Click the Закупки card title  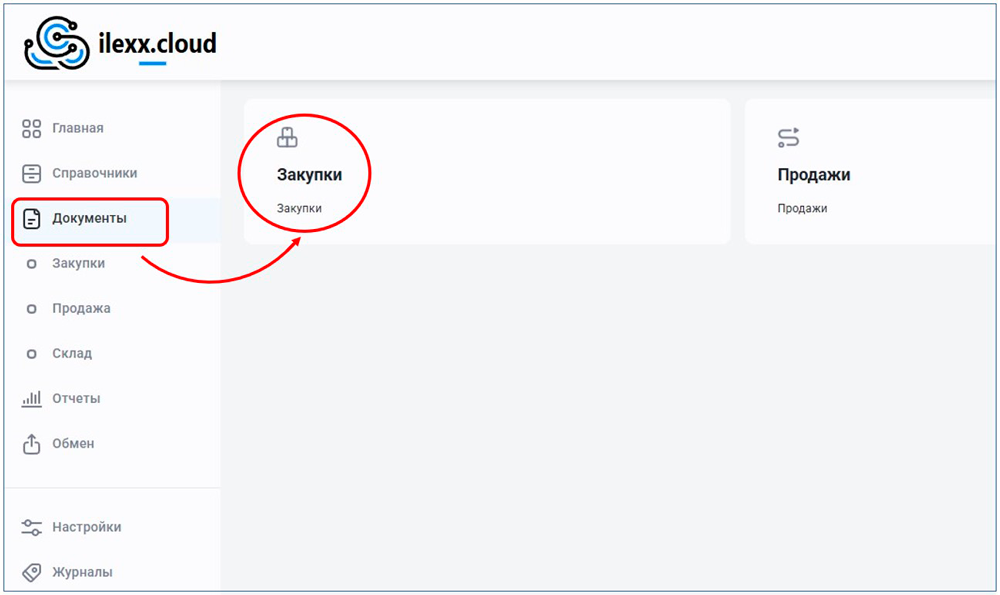[309, 175]
